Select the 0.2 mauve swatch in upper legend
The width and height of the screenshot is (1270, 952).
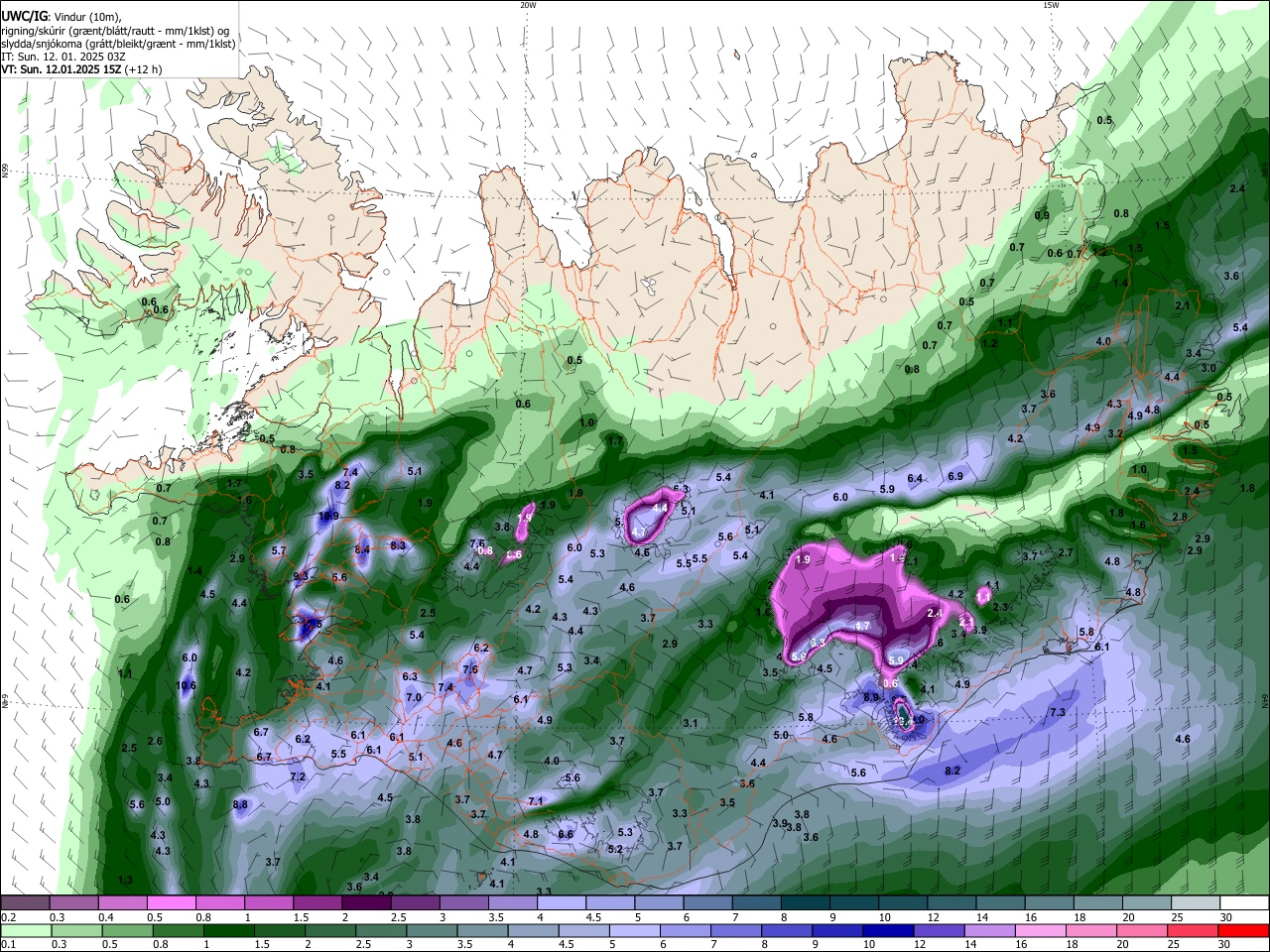(25, 903)
